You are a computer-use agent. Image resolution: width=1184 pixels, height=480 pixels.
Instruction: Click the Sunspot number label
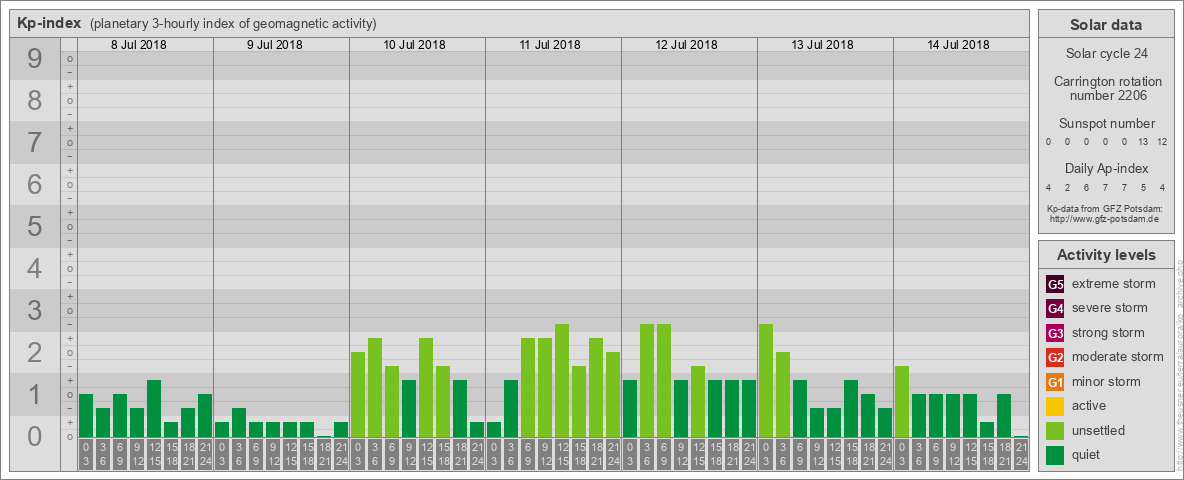tap(1107, 123)
